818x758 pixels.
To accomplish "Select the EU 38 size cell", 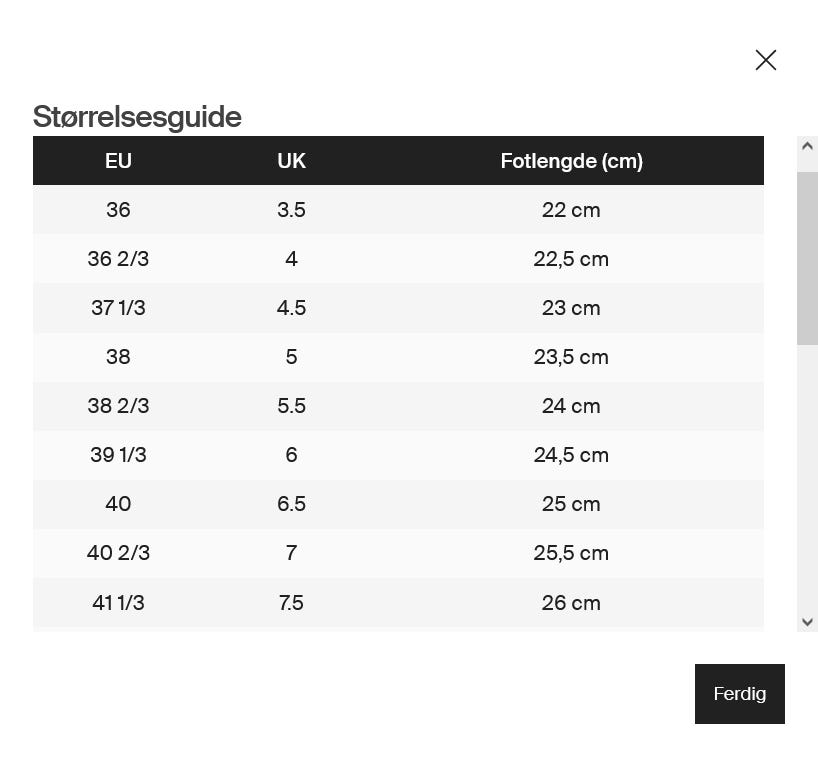I will (x=118, y=357).
